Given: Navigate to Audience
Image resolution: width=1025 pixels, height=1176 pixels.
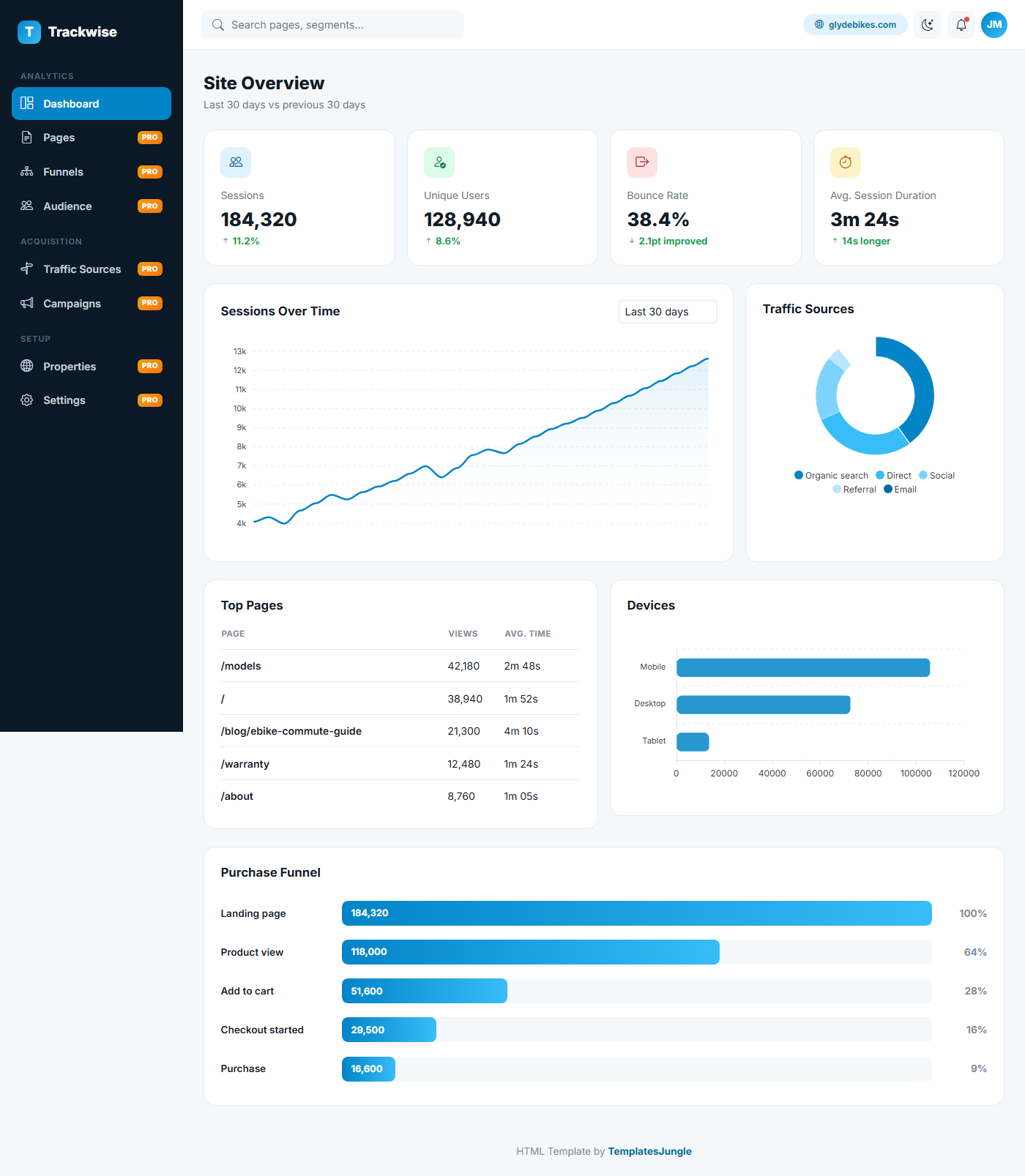Looking at the screenshot, I should click(92, 206).
